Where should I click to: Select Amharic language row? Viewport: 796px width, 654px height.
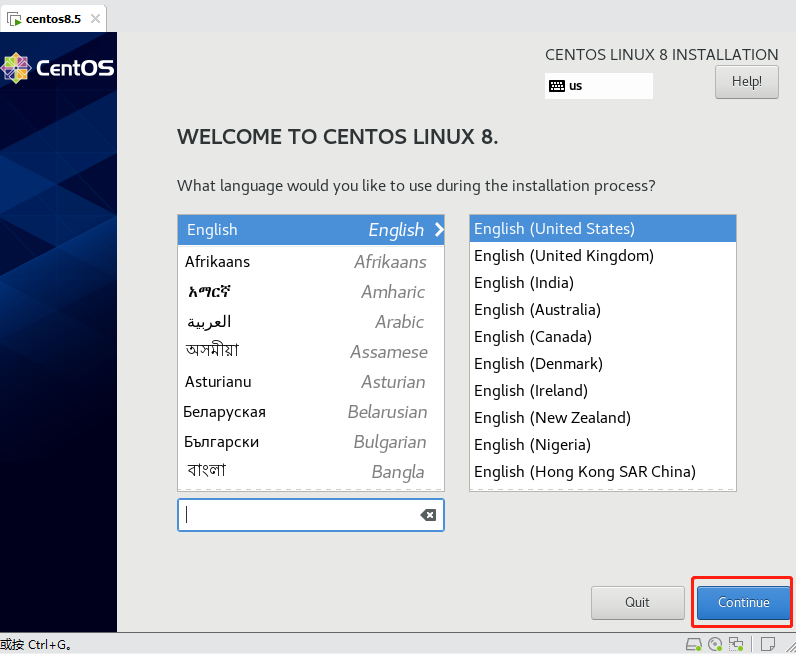tap(311, 291)
